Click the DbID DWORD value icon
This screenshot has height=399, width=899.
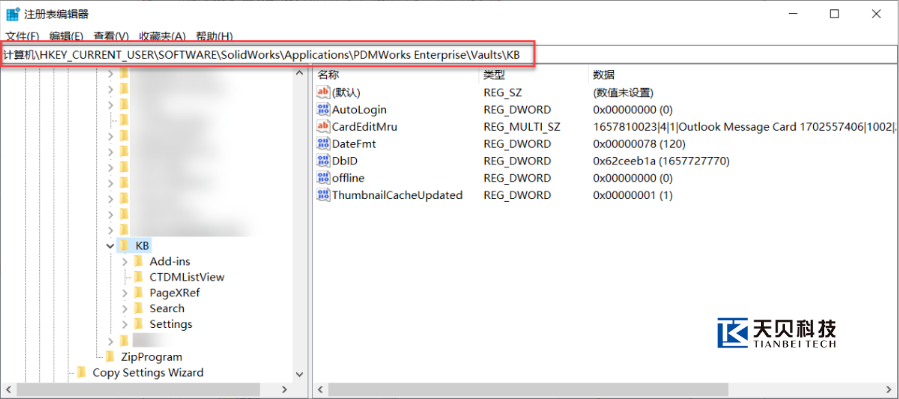[x=323, y=161]
